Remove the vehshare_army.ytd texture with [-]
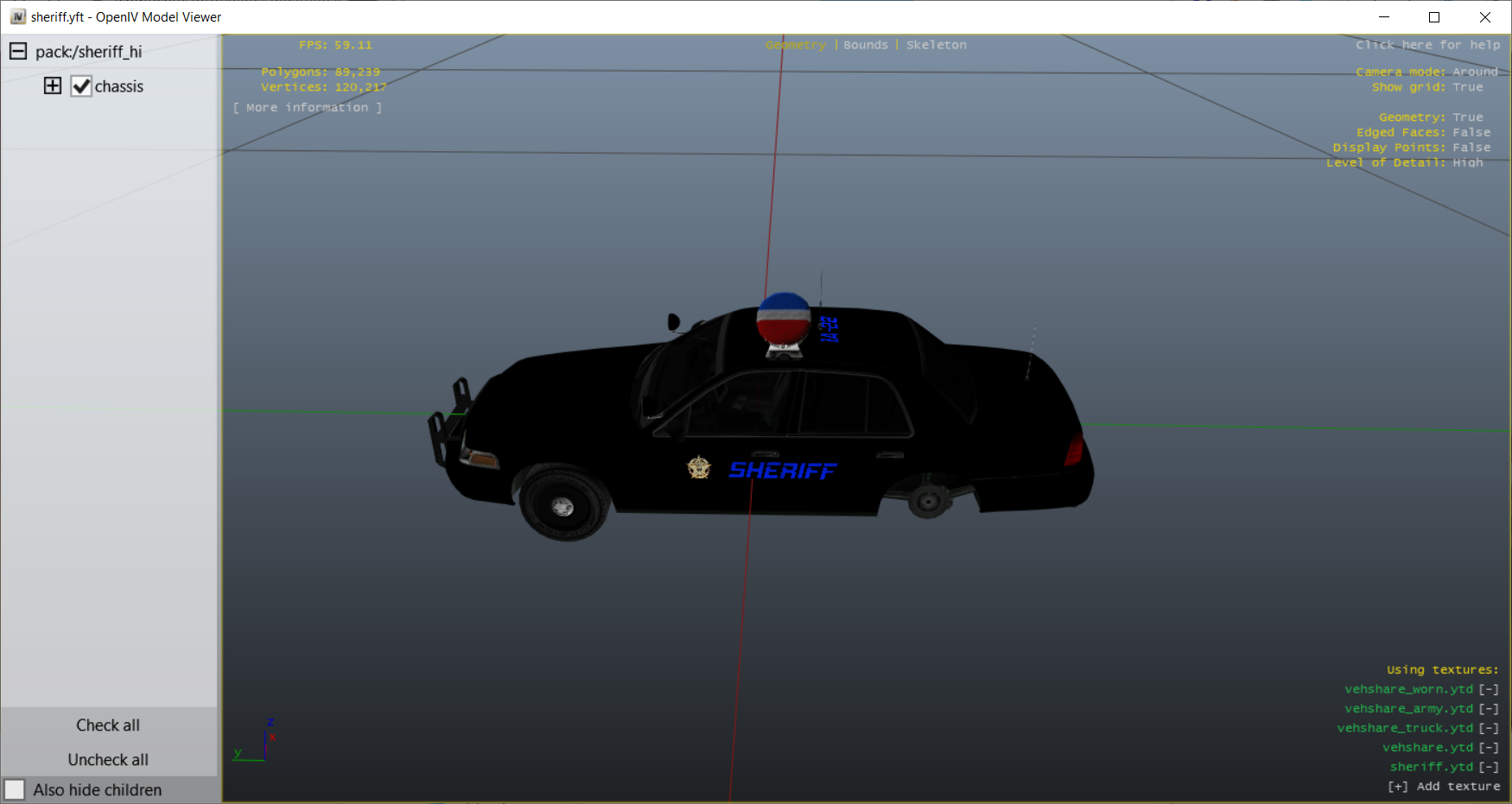Image resolution: width=1512 pixels, height=804 pixels. coord(1489,708)
